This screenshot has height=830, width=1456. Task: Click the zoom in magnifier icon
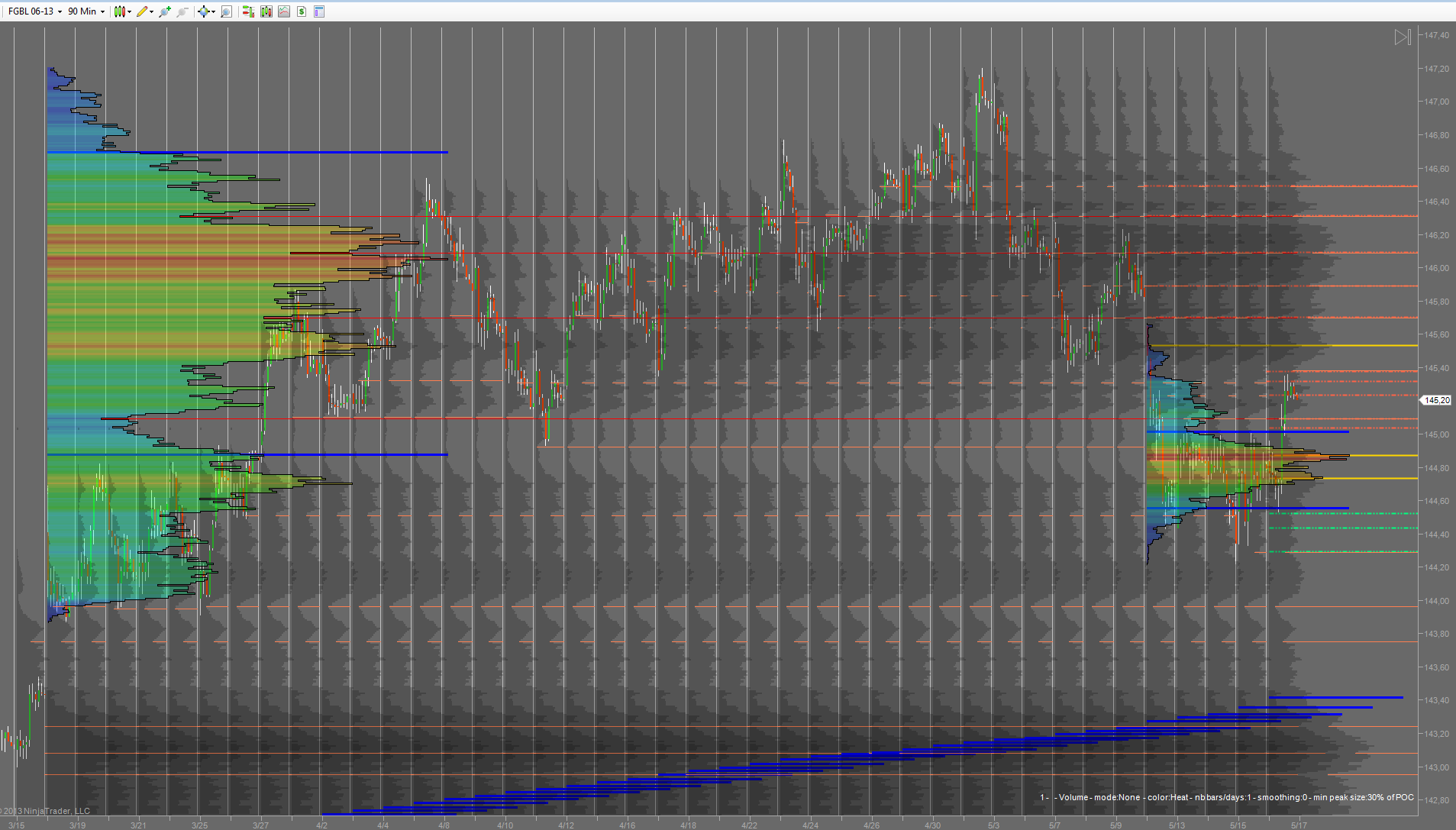(165, 11)
